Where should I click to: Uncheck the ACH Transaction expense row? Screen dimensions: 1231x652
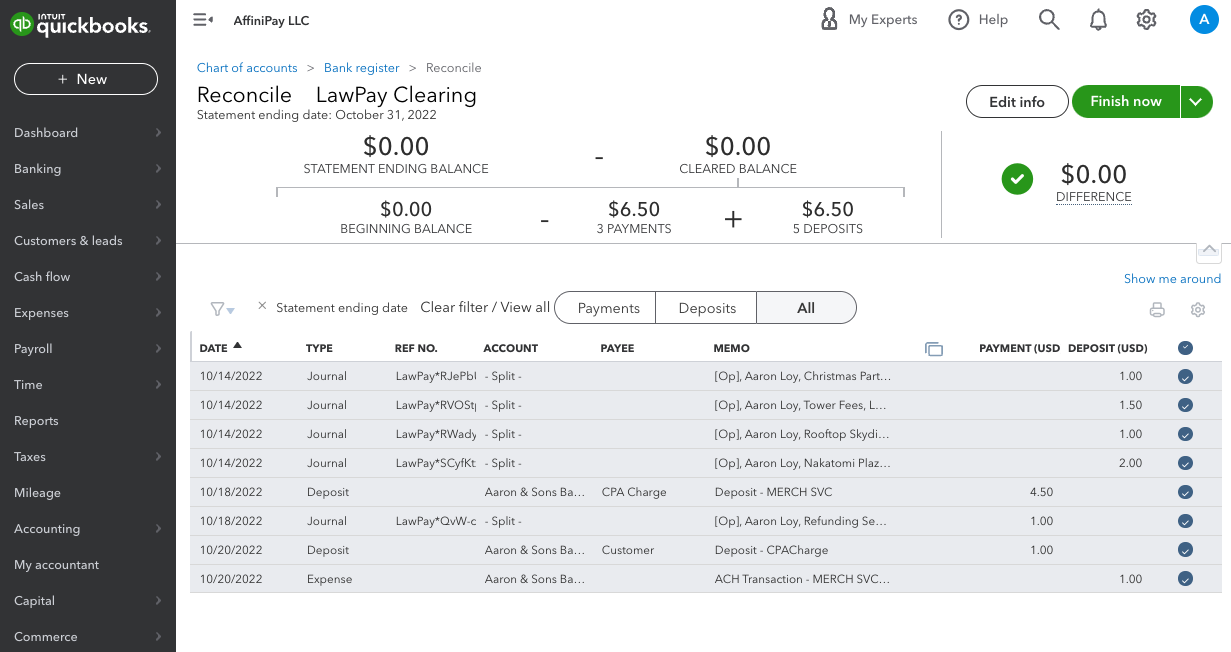pos(1185,579)
